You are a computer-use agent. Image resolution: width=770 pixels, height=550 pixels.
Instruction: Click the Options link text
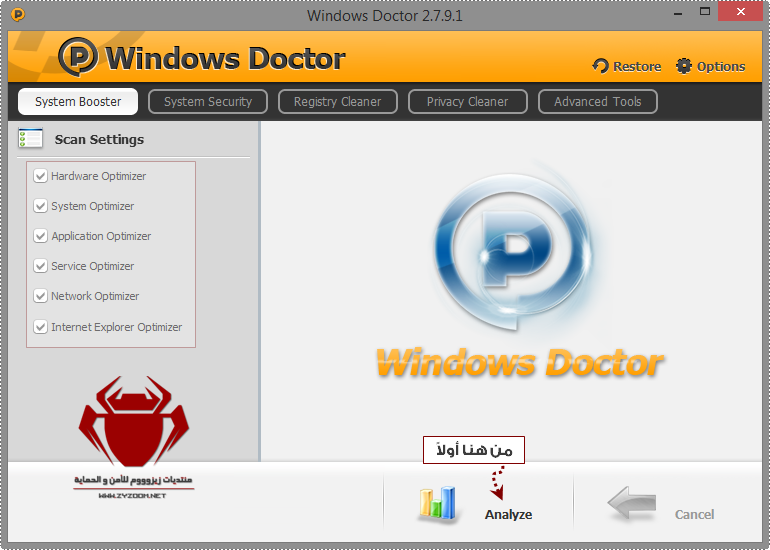(721, 67)
